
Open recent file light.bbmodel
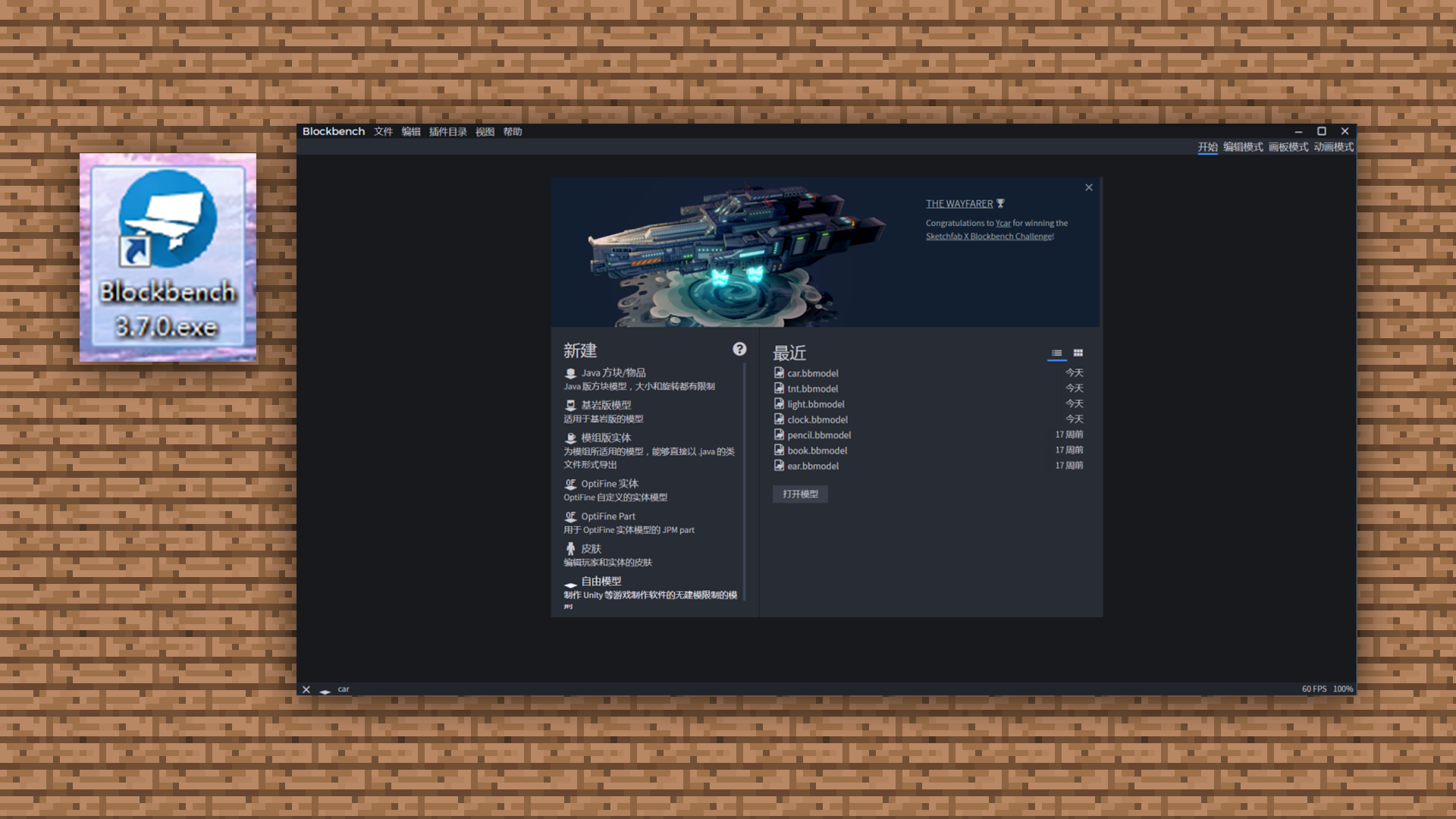(928, 404)
